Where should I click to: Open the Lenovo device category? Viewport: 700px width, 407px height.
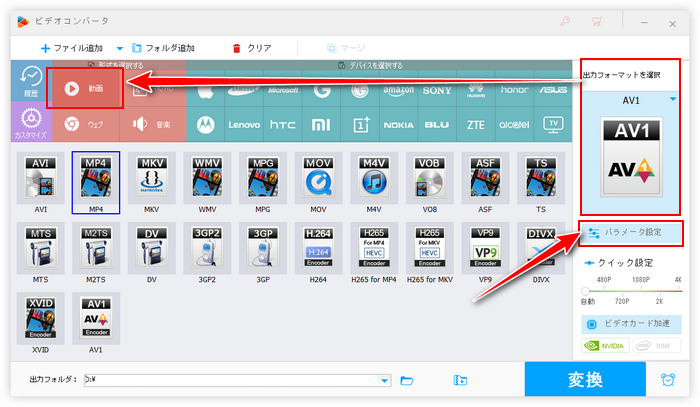pos(244,125)
